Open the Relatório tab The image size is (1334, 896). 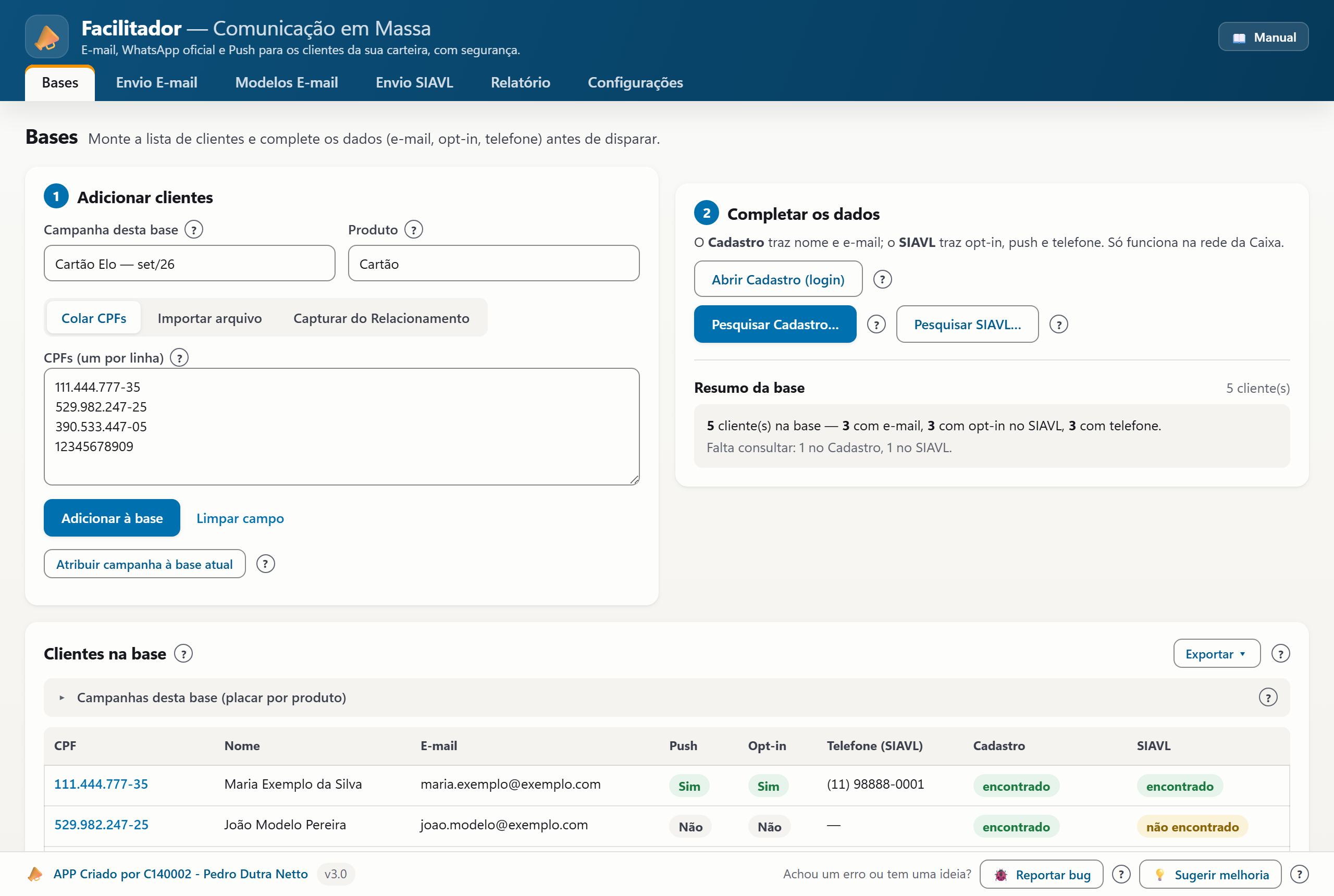[x=520, y=83]
